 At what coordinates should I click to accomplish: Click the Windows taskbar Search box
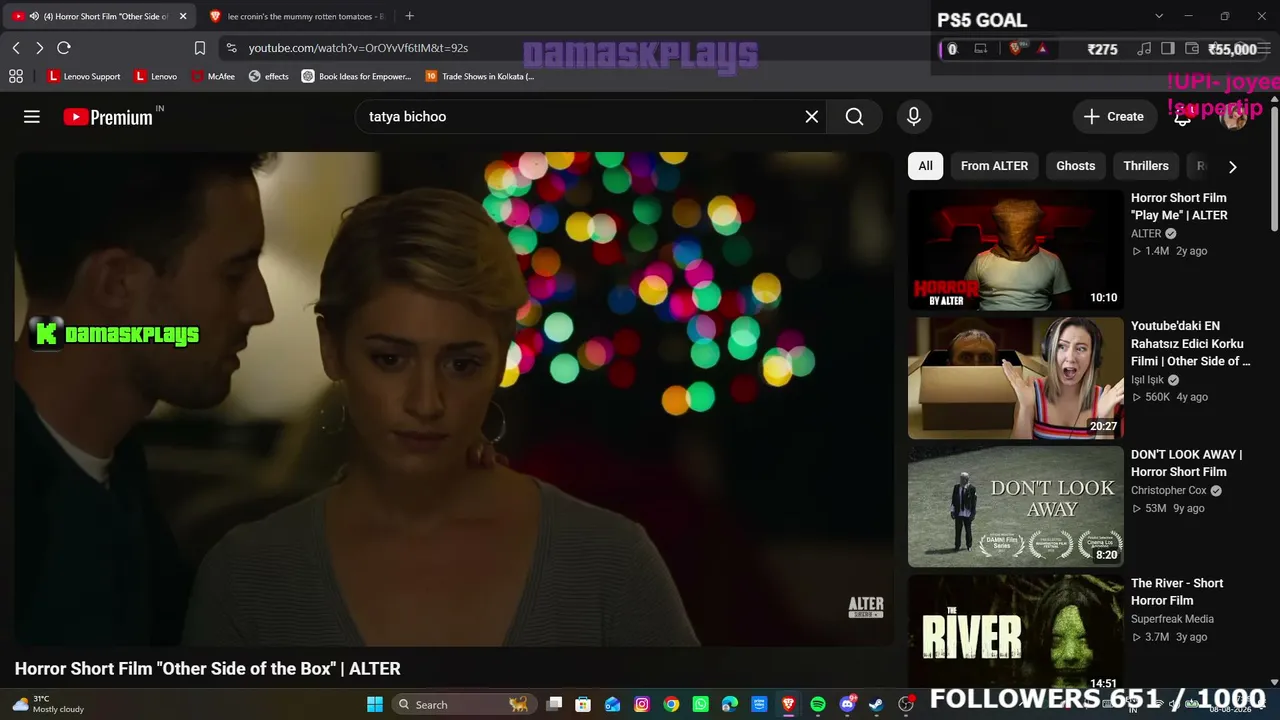[x=465, y=704]
